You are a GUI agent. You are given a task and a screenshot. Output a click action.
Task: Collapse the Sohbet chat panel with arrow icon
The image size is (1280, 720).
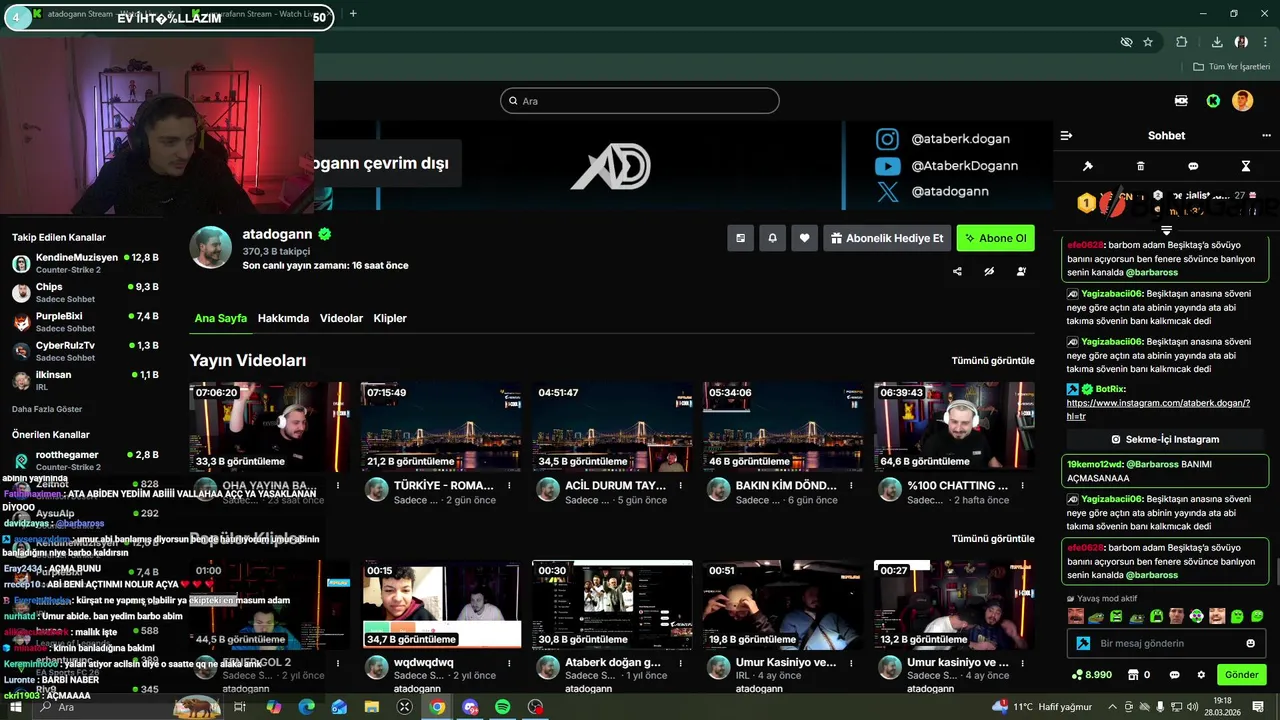point(1066,135)
